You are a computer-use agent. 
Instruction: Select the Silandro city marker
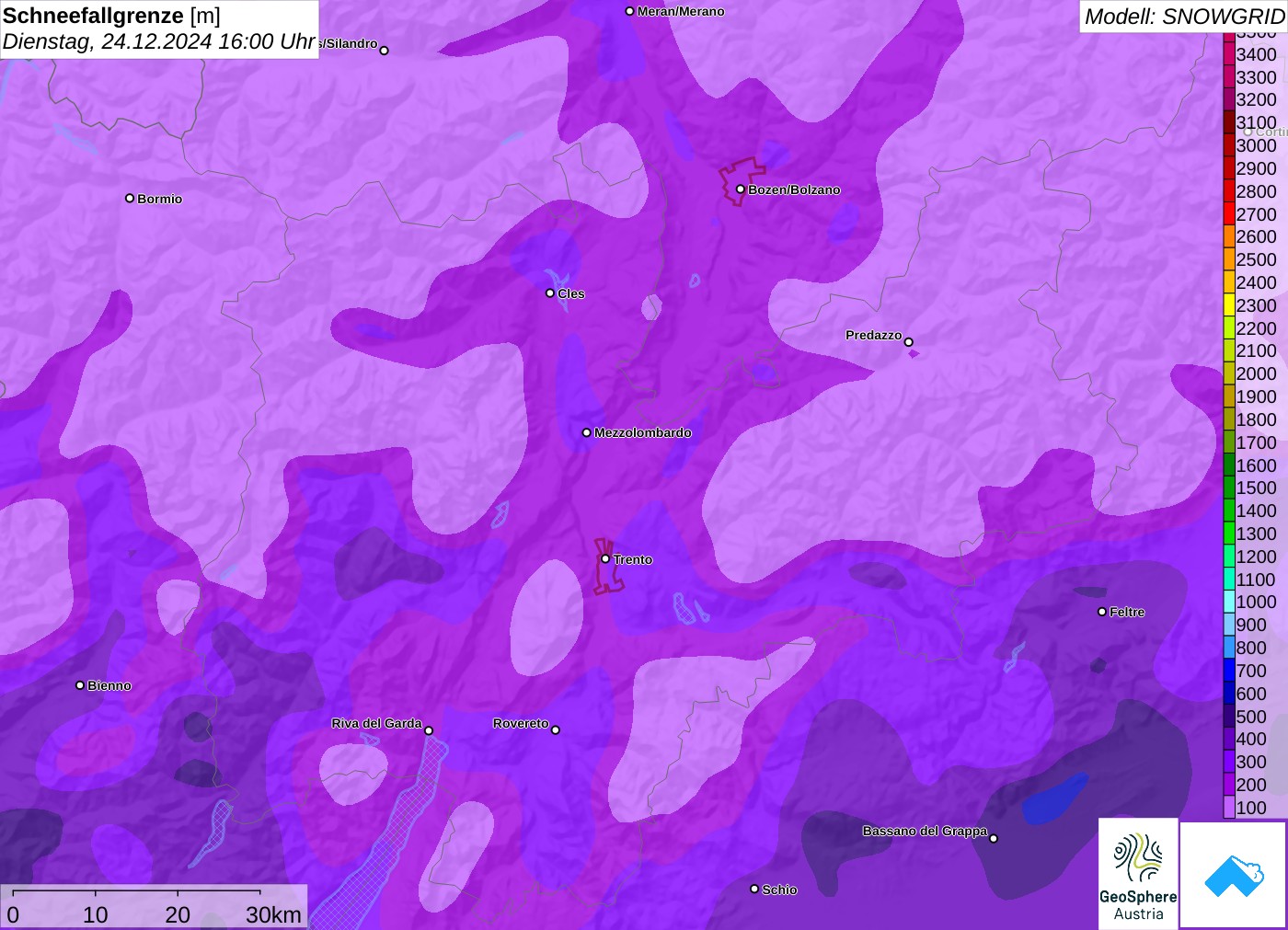pyautogui.click(x=385, y=51)
